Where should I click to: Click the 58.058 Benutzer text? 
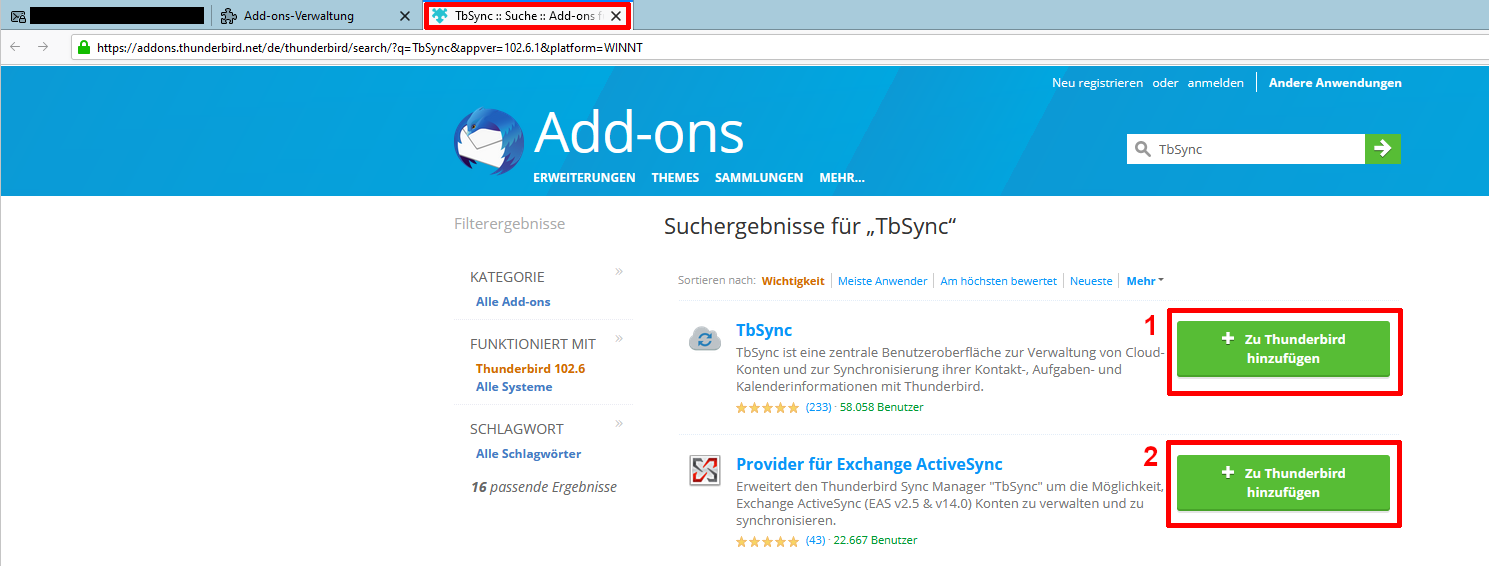[882, 407]
